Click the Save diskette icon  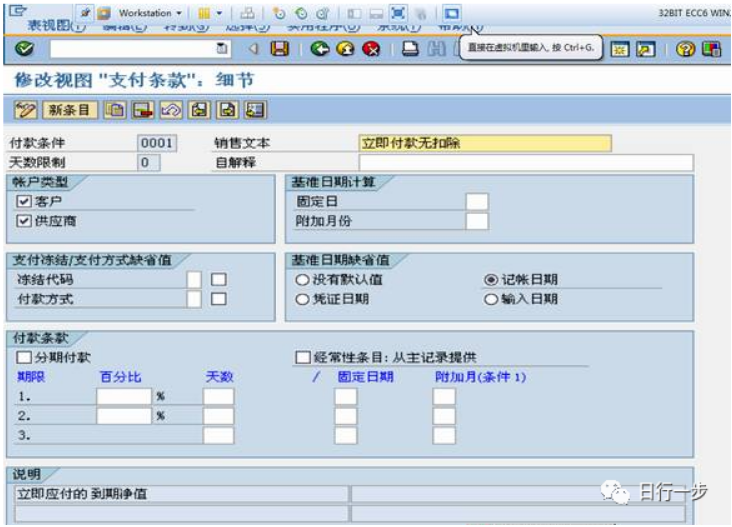[280, 49]
